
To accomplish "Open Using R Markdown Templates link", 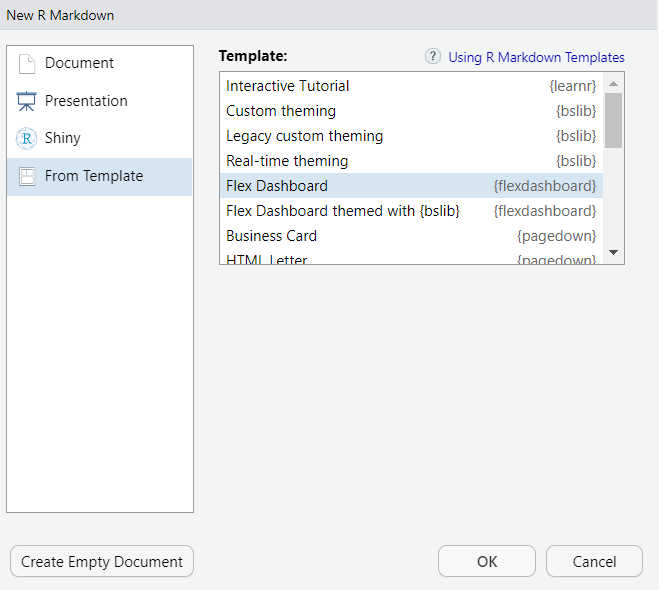I will click(x=536, y=57).
